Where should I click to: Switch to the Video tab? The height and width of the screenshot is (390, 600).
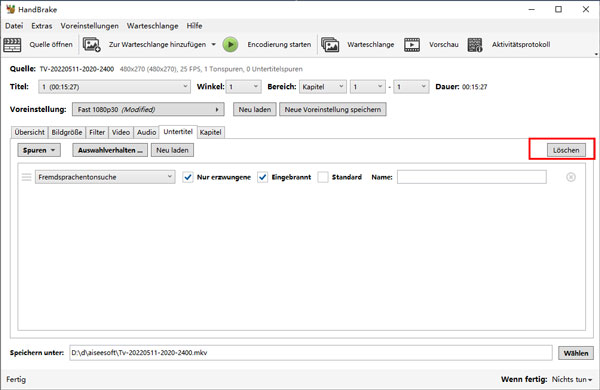click(121, 132)
